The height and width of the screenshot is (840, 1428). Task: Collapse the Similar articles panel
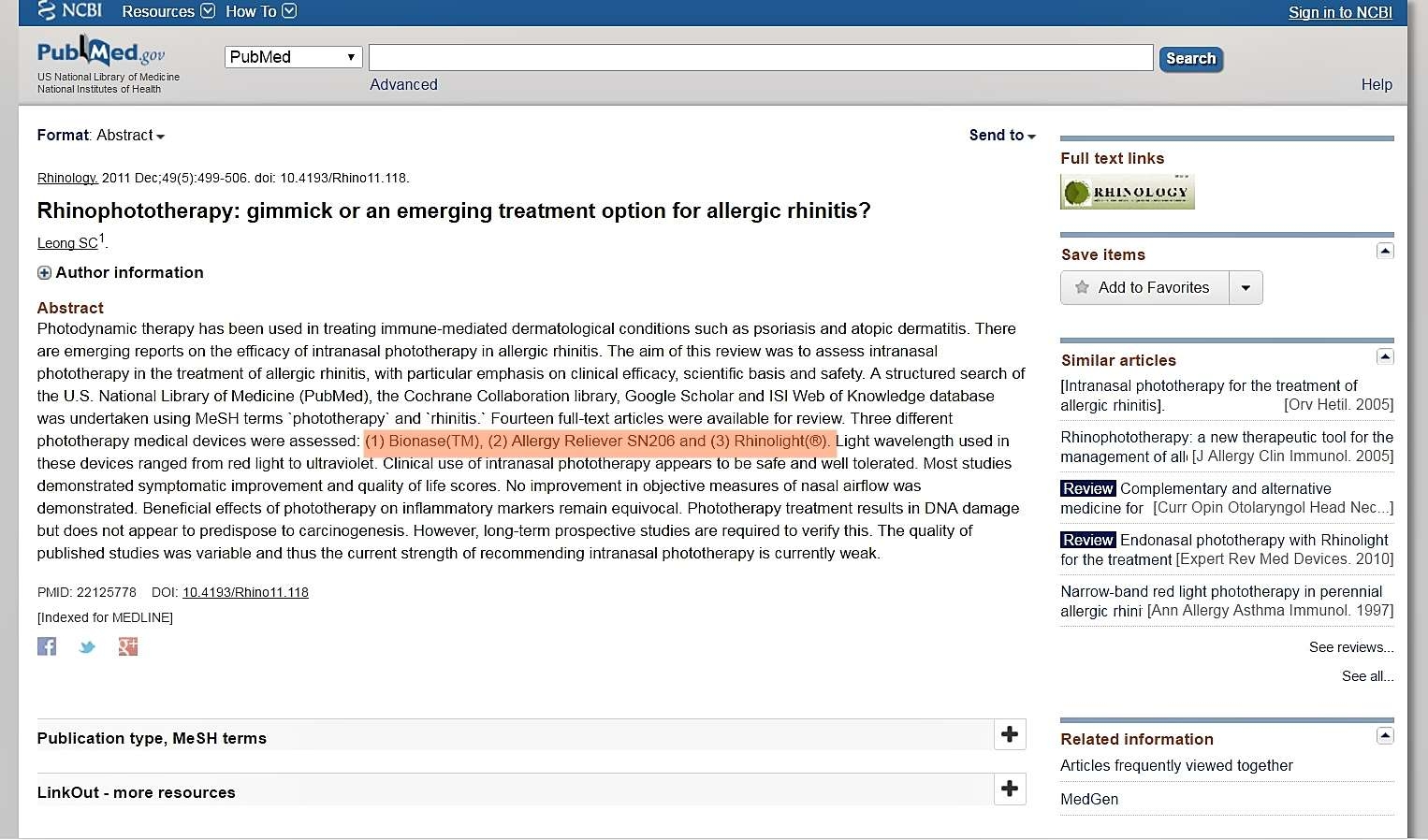1385,356
